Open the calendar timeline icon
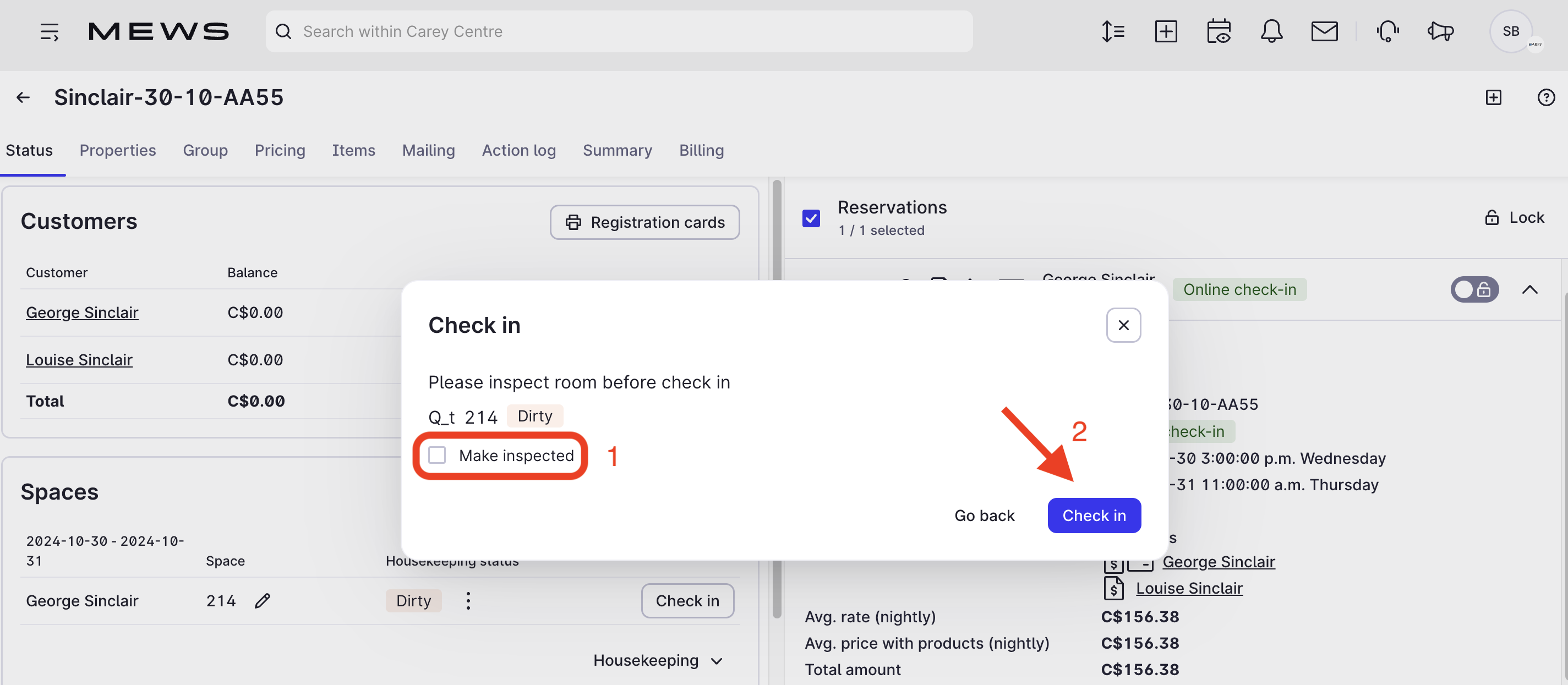This screenshot has width=1568, height=685. pos(1219,31)
